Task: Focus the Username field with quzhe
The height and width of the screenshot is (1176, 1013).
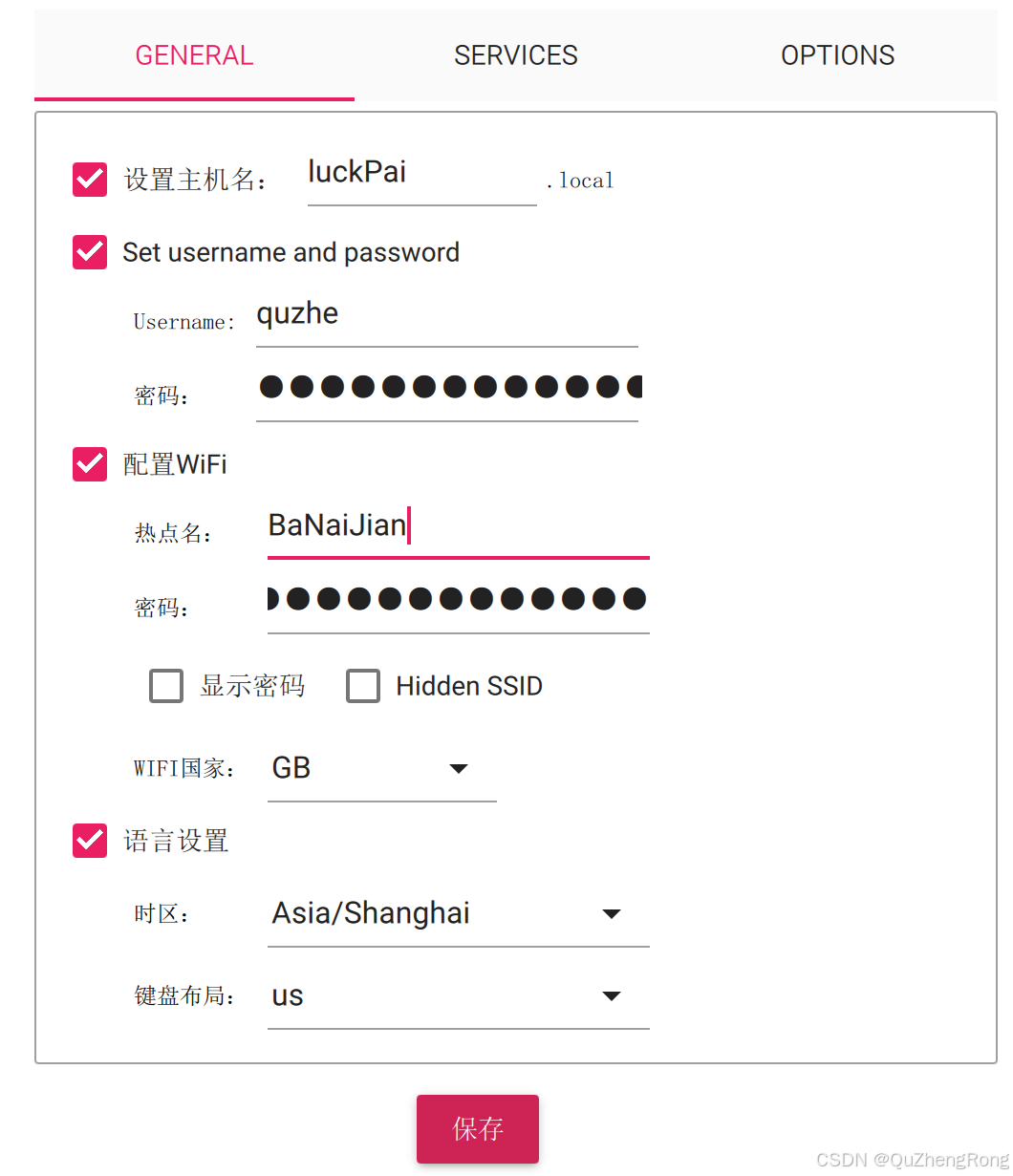Action: coord(446,315)
